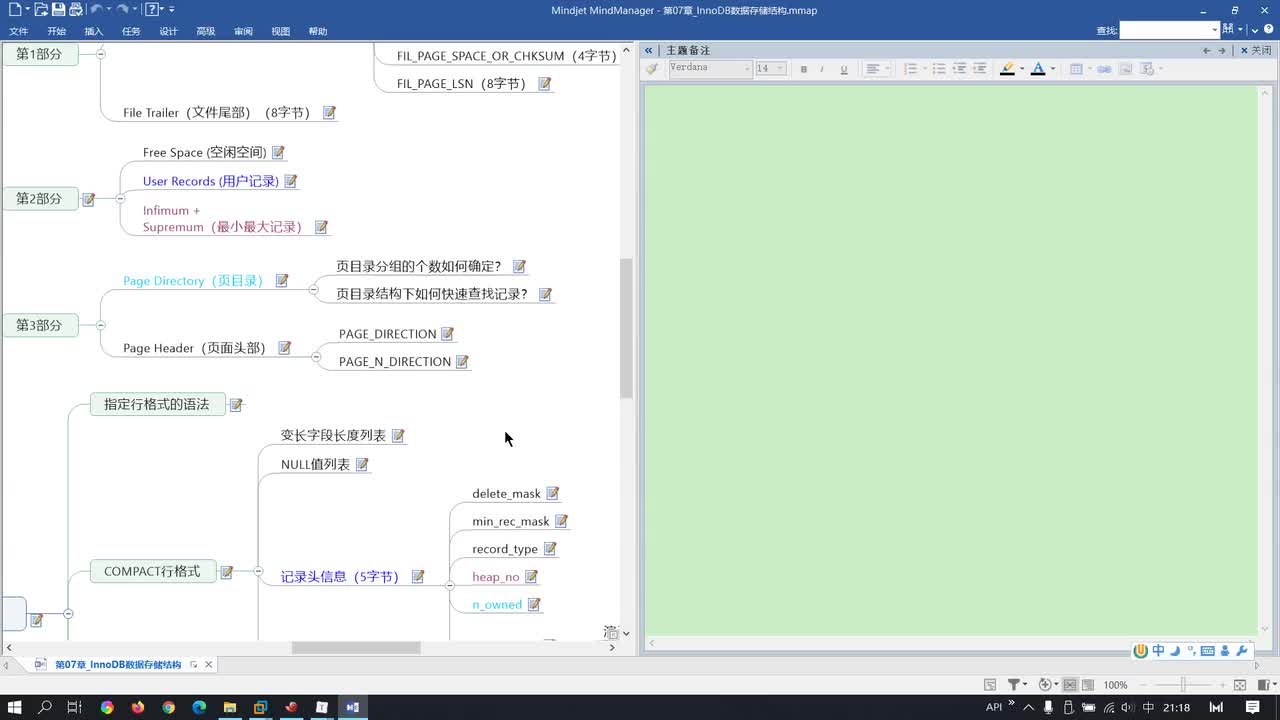The image size is (1280, 720).
Task: Toggle Chinese input mode on the IME toolbar
Action: coord(1158,651)
